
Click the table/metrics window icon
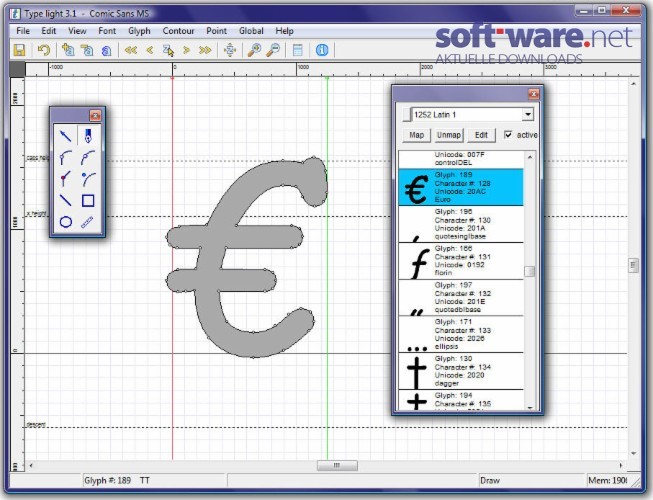coord(298,50)
